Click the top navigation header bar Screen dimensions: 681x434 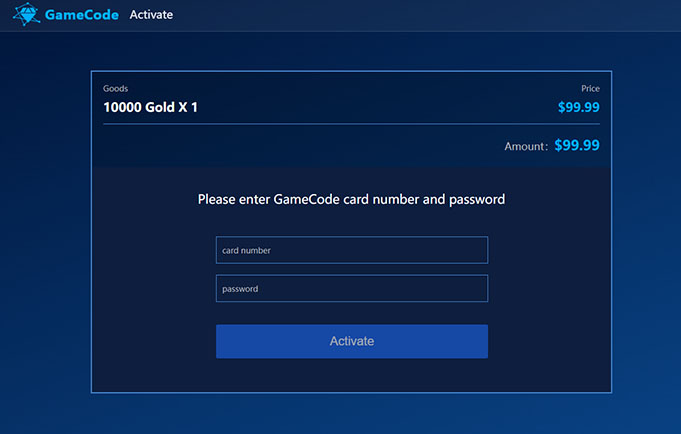[x=340, y=16]
